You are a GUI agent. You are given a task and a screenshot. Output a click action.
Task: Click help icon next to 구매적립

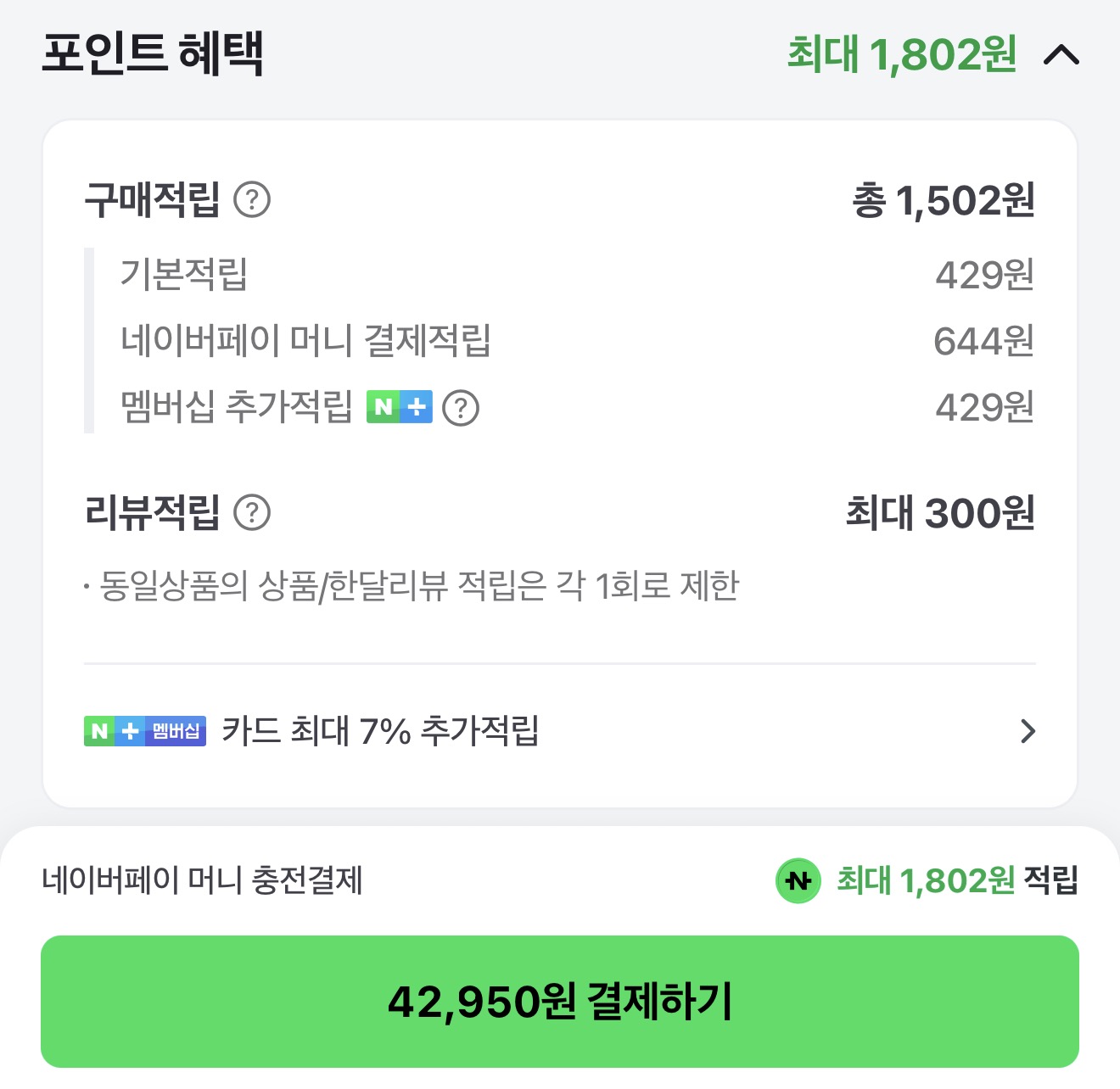pyautogui.click(x=252, y=201)
